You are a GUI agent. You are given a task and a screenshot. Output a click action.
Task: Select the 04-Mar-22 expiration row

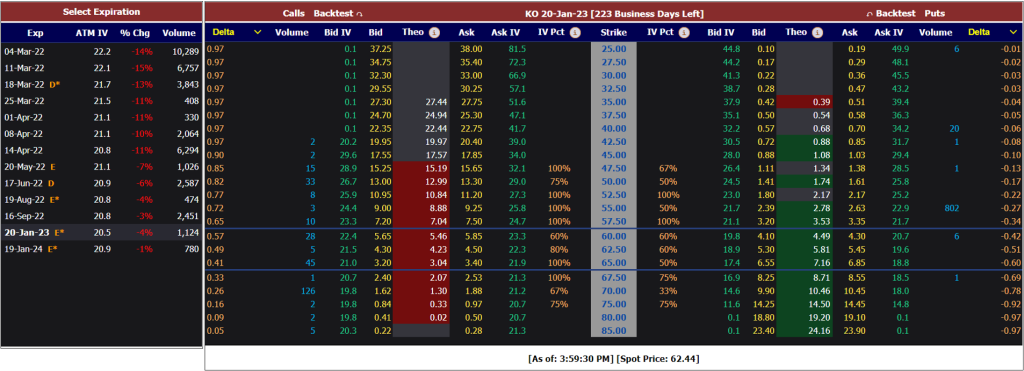pos(101,51)
